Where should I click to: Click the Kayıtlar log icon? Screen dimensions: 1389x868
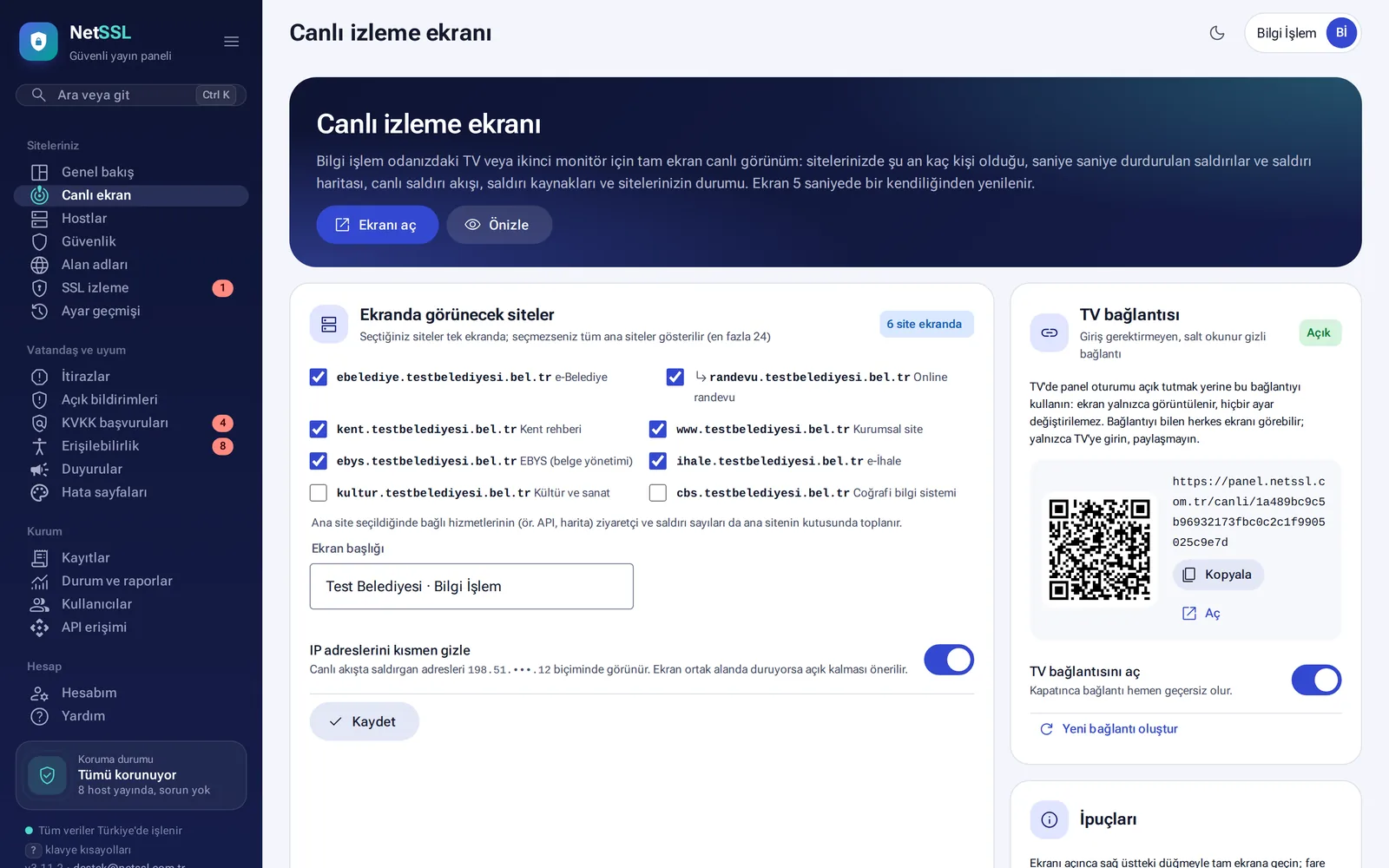39,558
